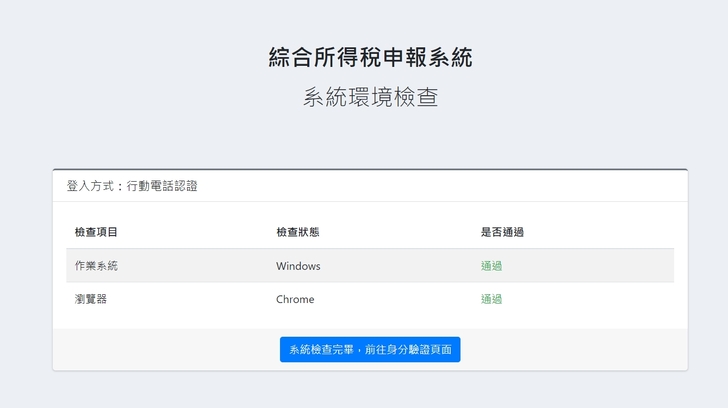Click 通過 in the 作業系統 row

491,266
